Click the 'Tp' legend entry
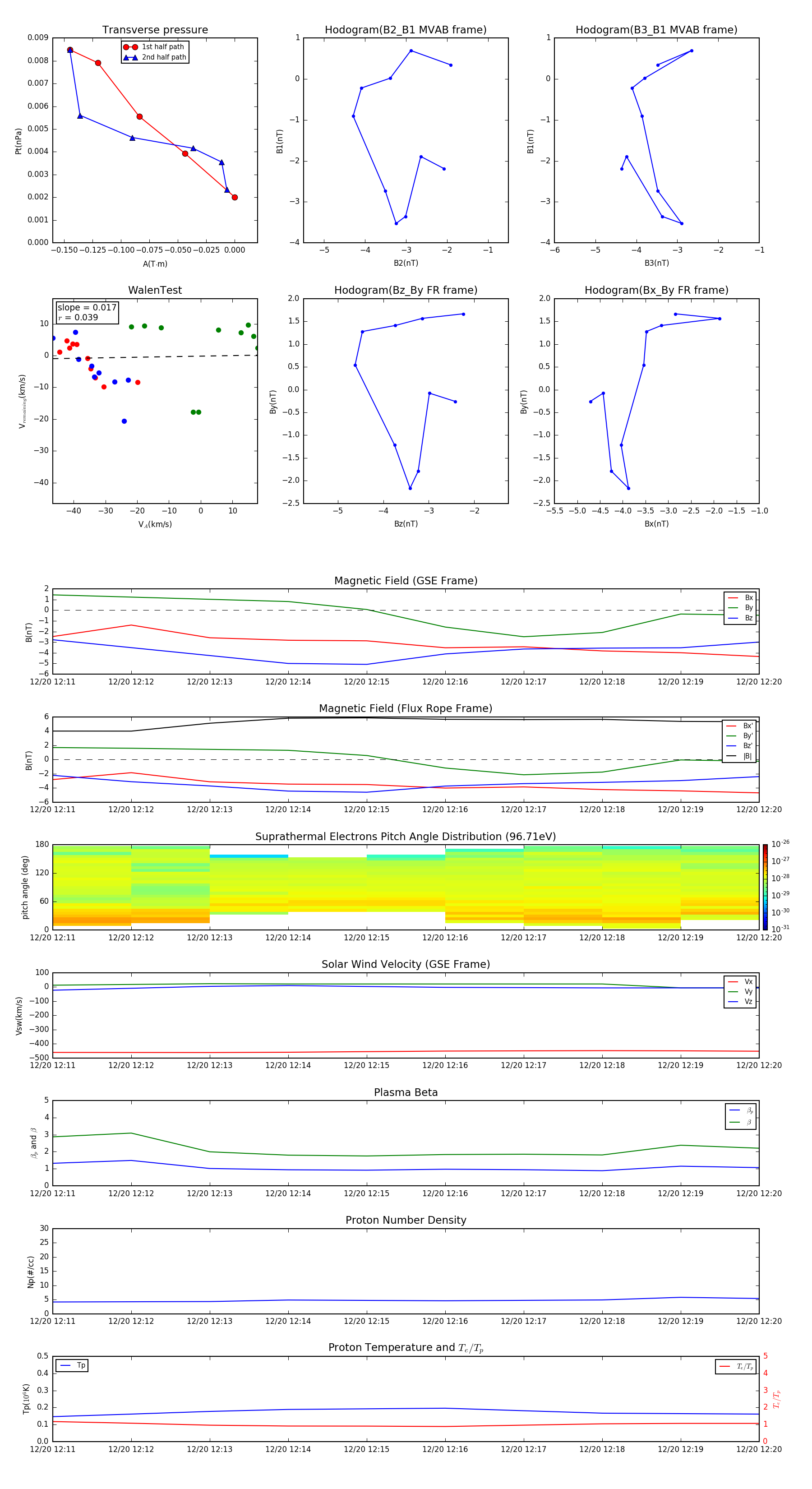 pos(73,1365)
